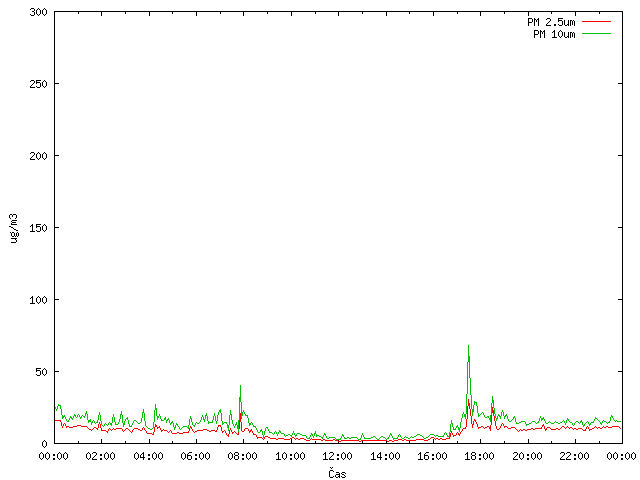Click the PM 10um legend label
The image size is (640, 480).
tap(554, 34)
